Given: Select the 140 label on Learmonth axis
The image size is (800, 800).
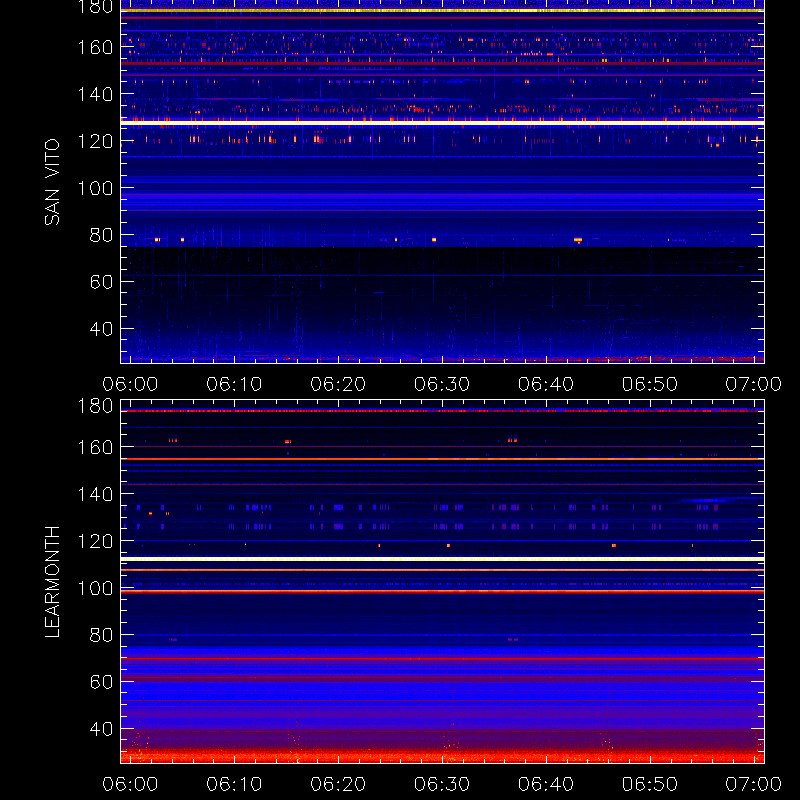Looking at the screenshot, I should tap(95, 494).
